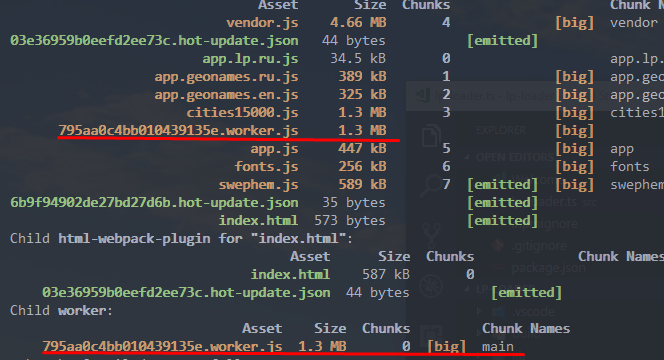Click the Chunk Names header above 'main'
Viewport: 664px width, 360px height.
[x=526, y=328]
